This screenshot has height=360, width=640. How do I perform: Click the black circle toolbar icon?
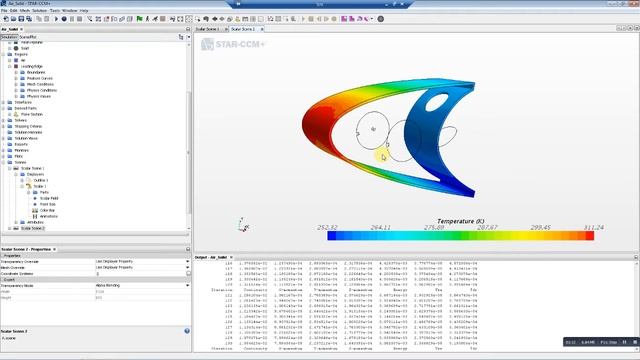point(64,19)
